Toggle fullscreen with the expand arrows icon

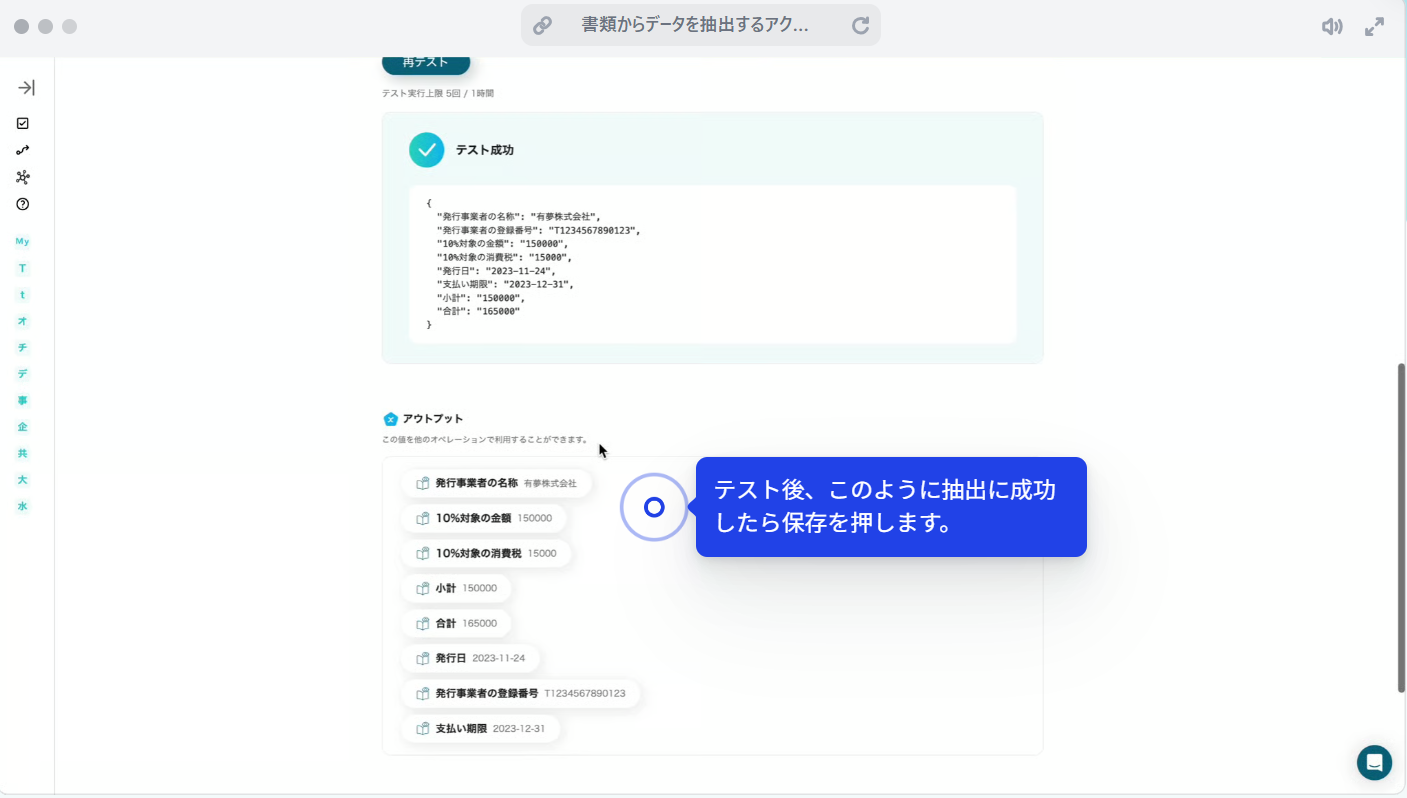click(1374, 27)
